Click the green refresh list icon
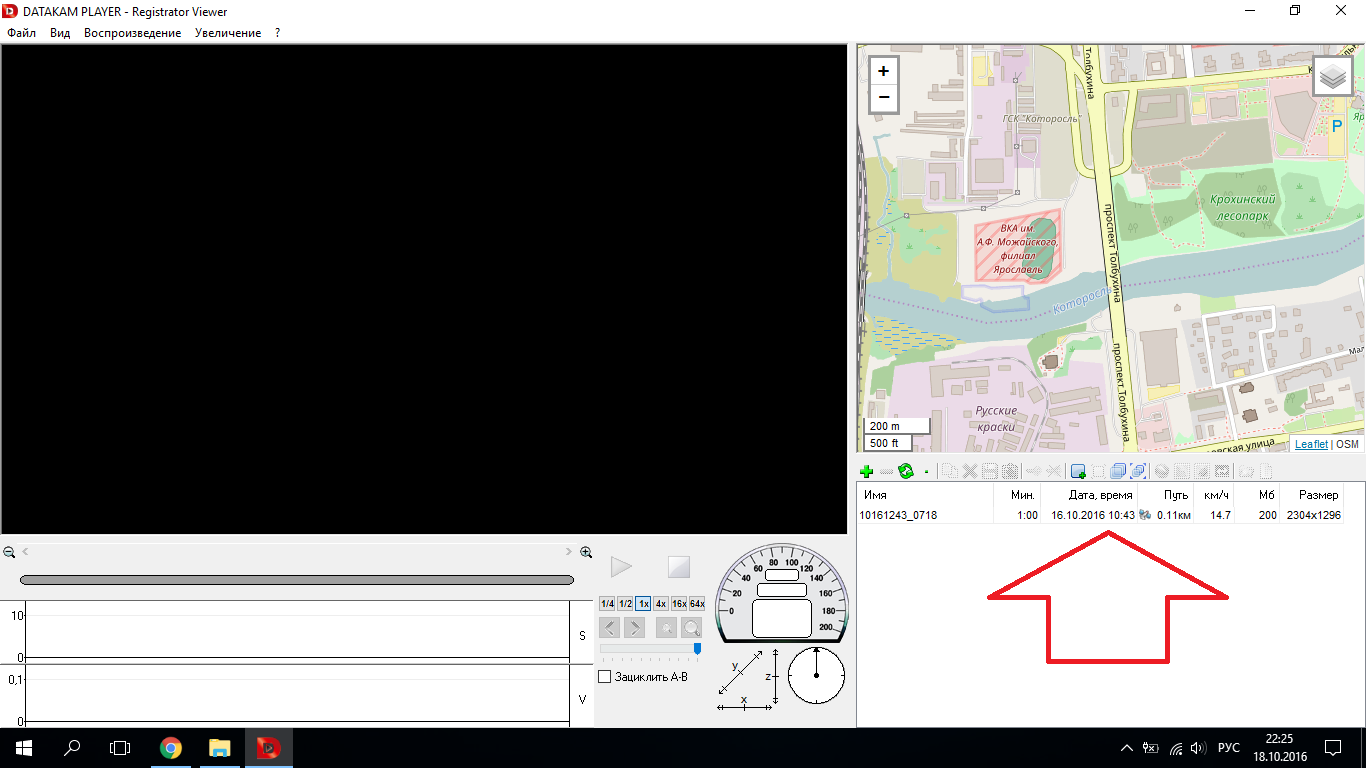1366x768 pixels. [906, 471]
